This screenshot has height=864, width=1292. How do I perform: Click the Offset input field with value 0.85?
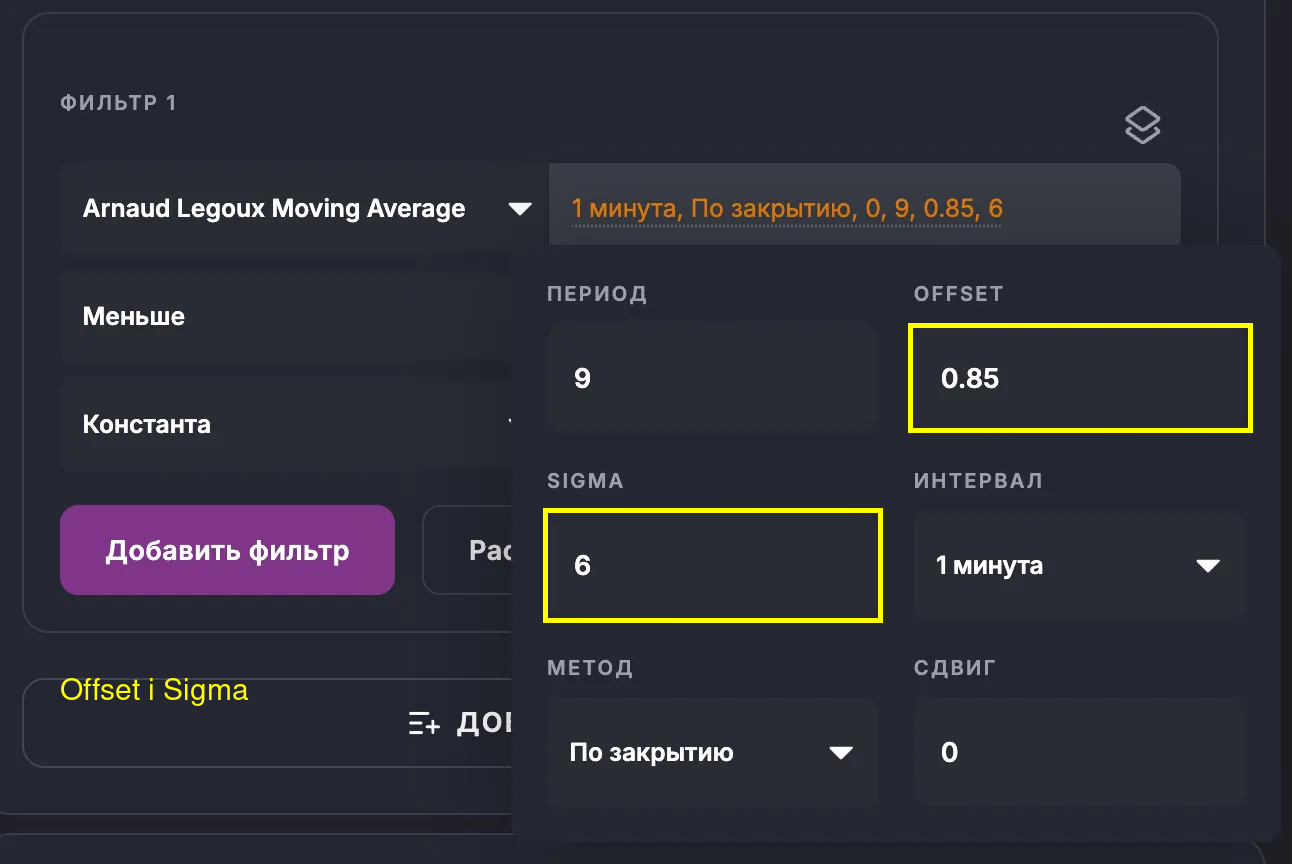1080,378
